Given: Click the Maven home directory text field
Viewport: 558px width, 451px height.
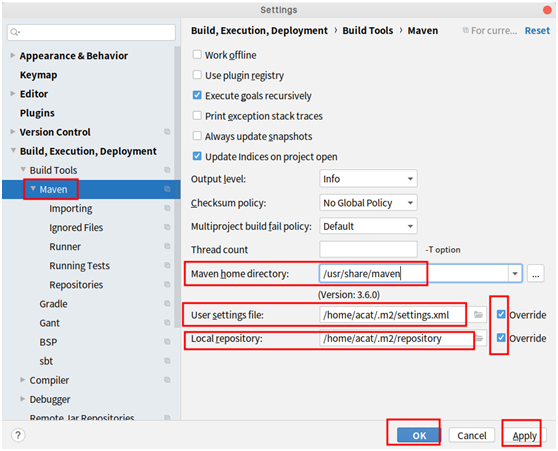Looking at the screenshot, I should coord(414,274).
